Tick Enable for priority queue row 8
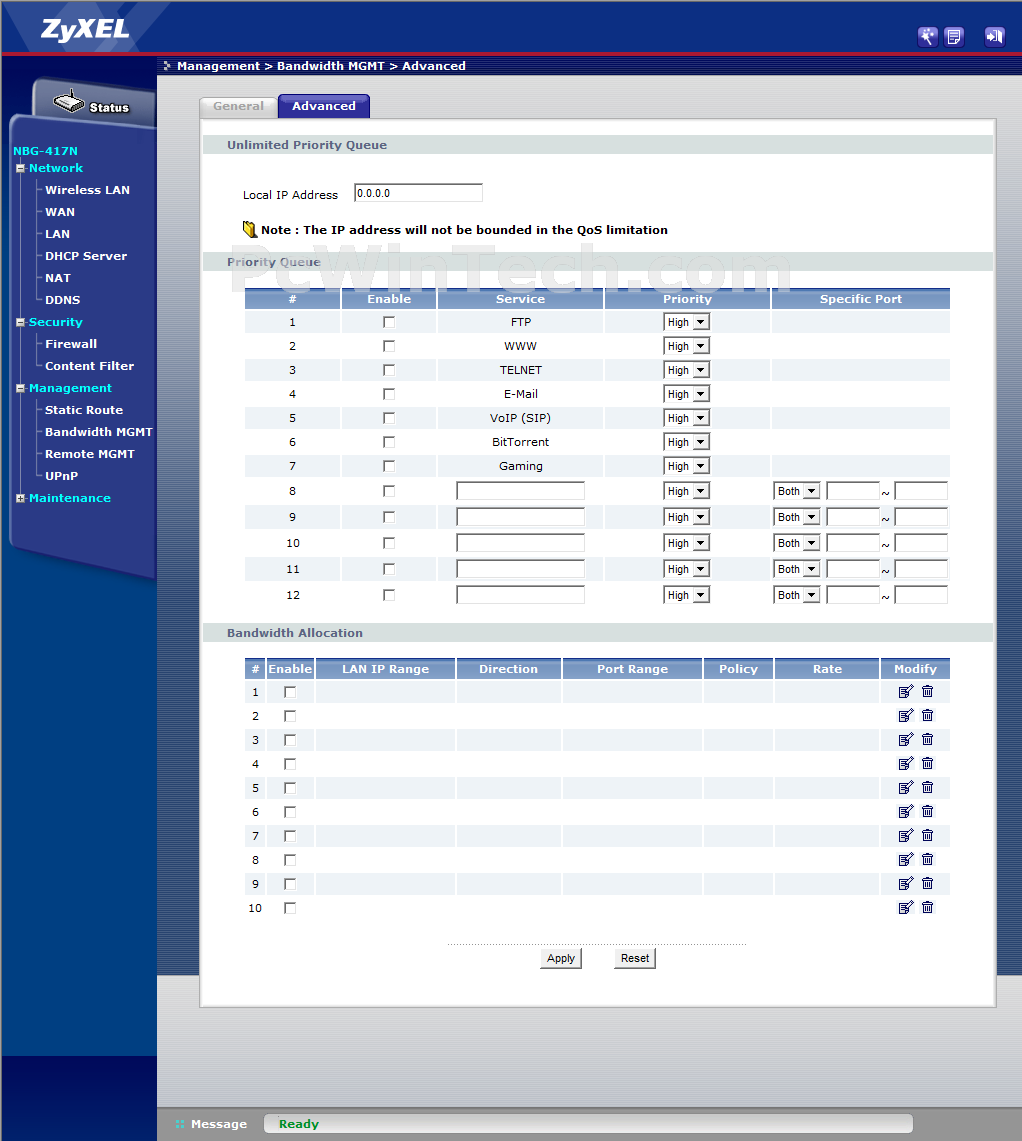This screenshot has width=1022, height=1141. coord(389,491)
